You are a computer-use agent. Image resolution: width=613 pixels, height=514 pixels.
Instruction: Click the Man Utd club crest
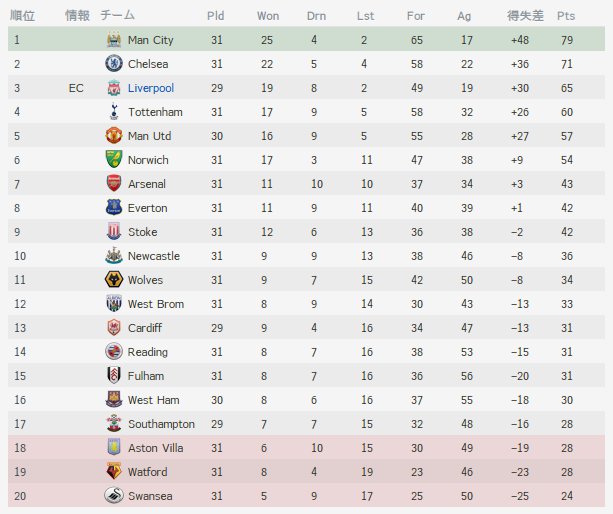(x=114, y=135)
